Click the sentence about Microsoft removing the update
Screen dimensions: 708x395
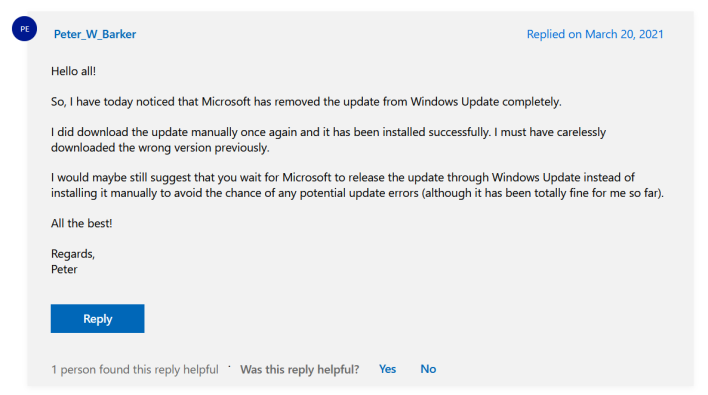pyautogui.click(x=306, y=102)
